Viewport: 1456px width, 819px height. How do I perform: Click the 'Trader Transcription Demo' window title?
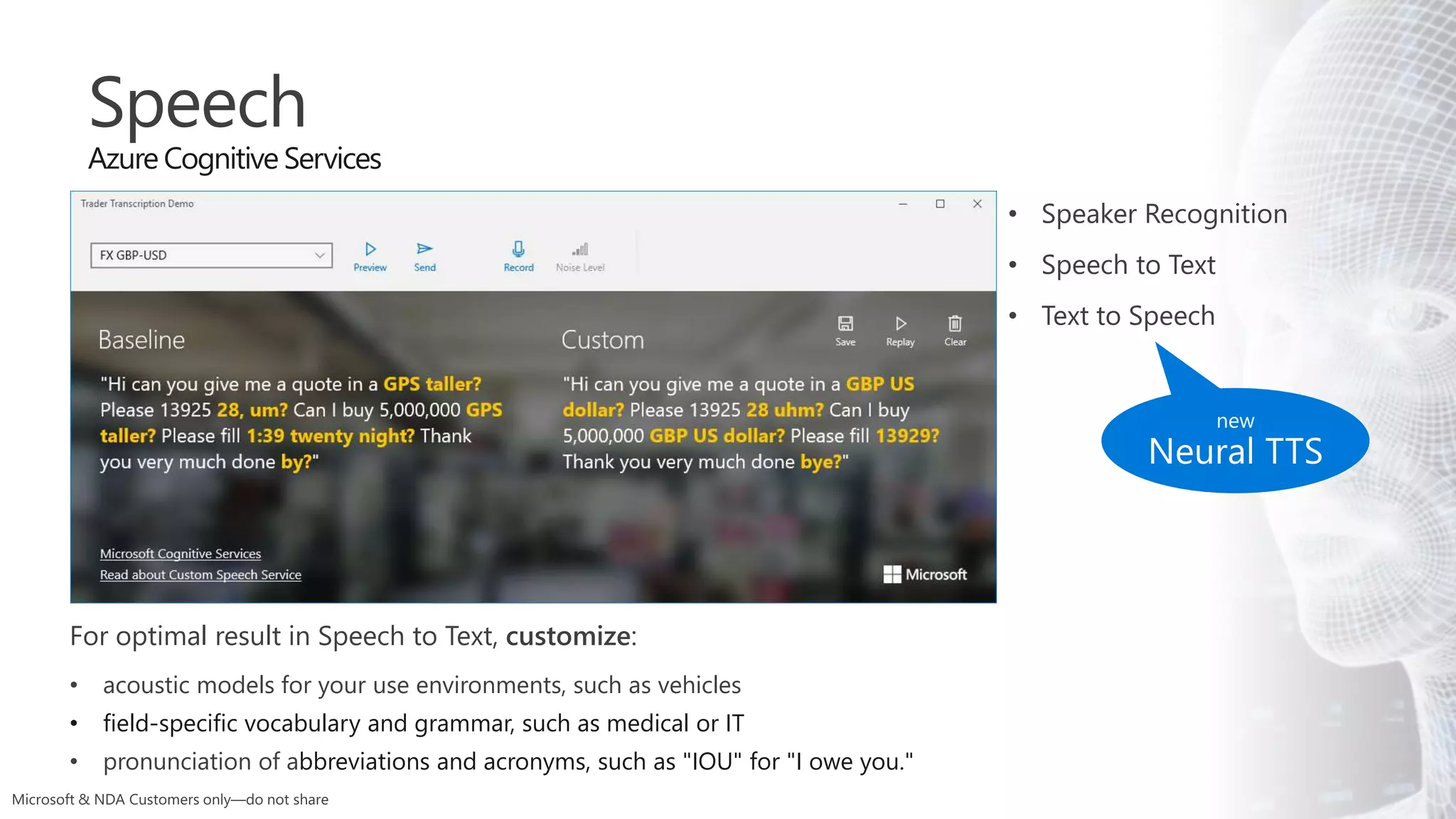pyautogui.click(x=137, y=203)
